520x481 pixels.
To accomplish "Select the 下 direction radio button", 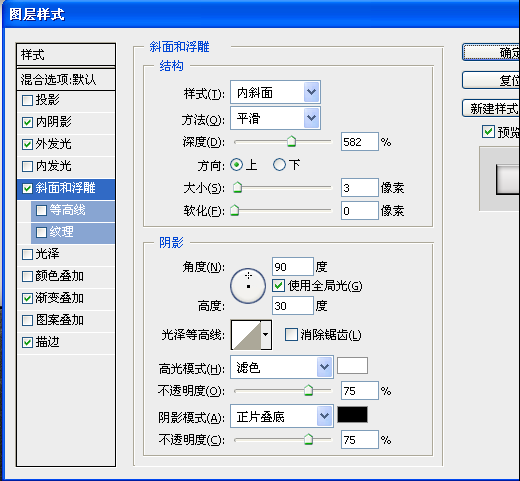I will tap(279, 165).
